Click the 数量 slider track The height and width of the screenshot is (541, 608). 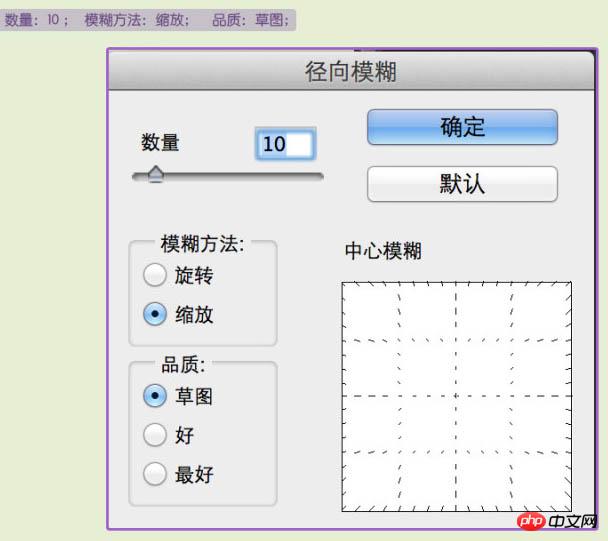[x=228, y=177]
